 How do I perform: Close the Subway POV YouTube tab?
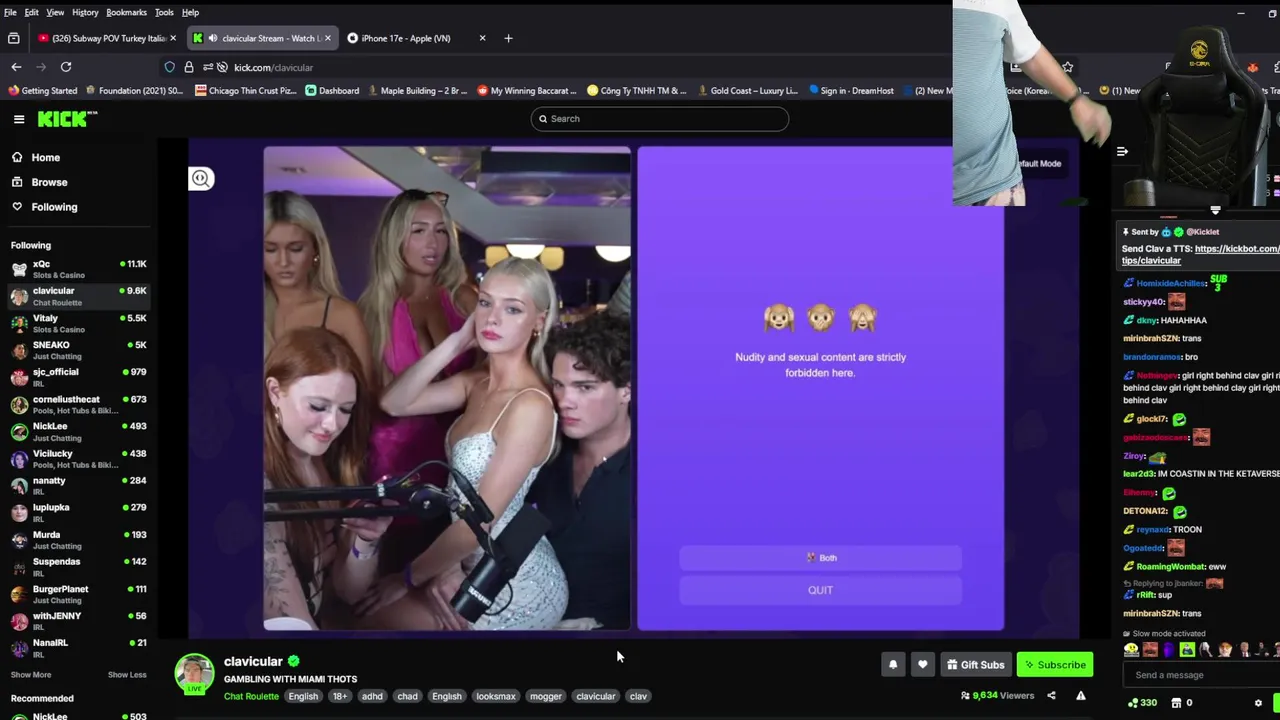pyautogui.click(x=173, y=38)
